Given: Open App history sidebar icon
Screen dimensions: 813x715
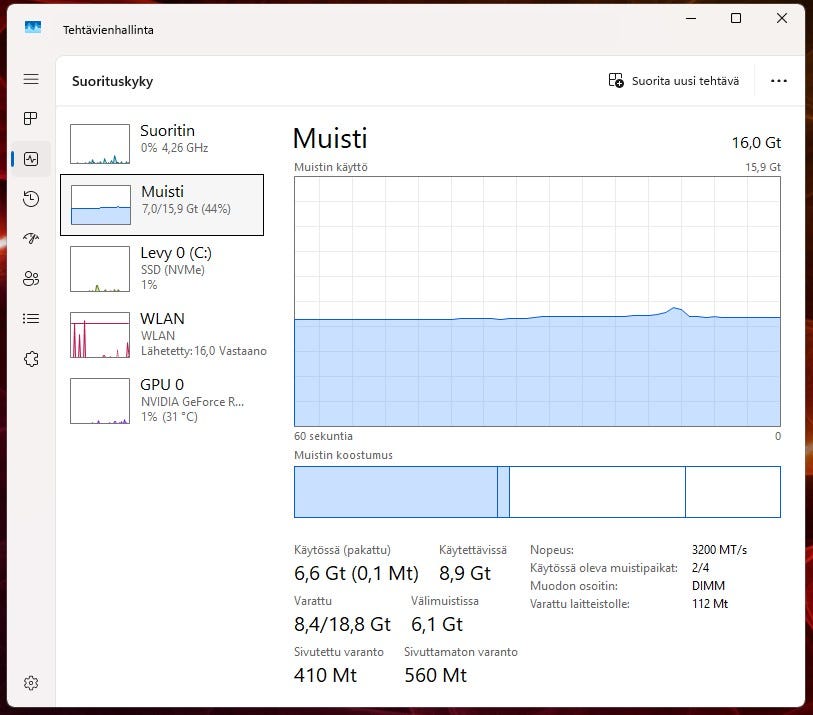Looking at the screenshot, I should click(31, 199).
